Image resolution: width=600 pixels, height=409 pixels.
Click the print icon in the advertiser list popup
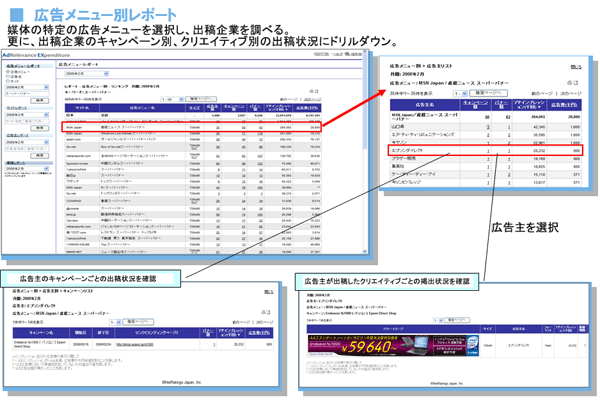(x=570, y=83)
